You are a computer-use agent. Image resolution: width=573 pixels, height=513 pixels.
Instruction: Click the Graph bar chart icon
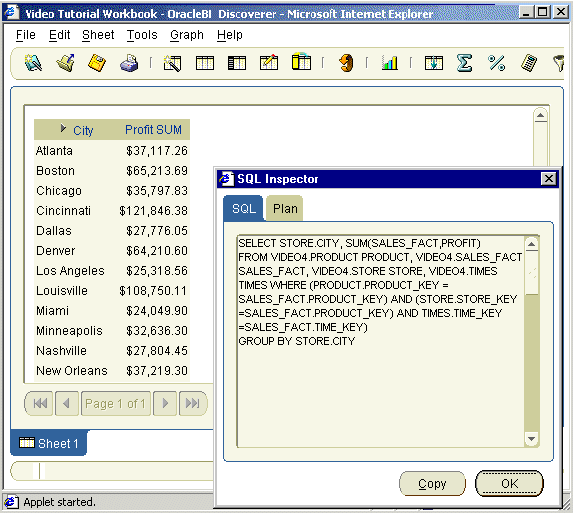(390, 62)
